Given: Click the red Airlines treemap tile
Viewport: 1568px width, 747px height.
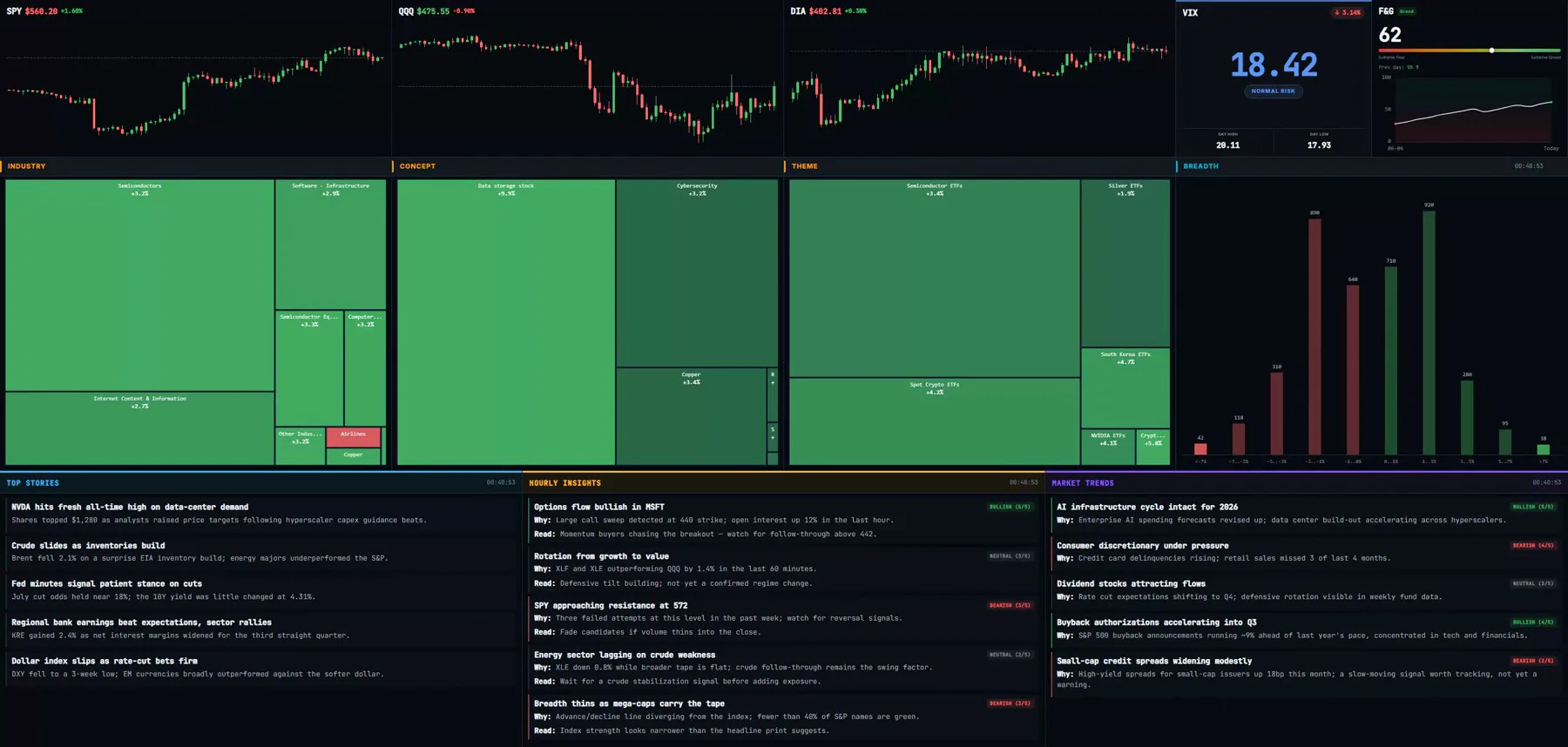Looking at the screenshot, I should pyautogui.click(x=353, y=437).
